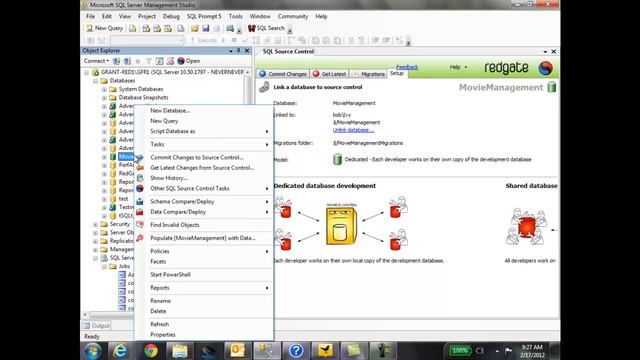
Task: Click the green database icon beside MovieManagement title
Action: tap(551, 87)
